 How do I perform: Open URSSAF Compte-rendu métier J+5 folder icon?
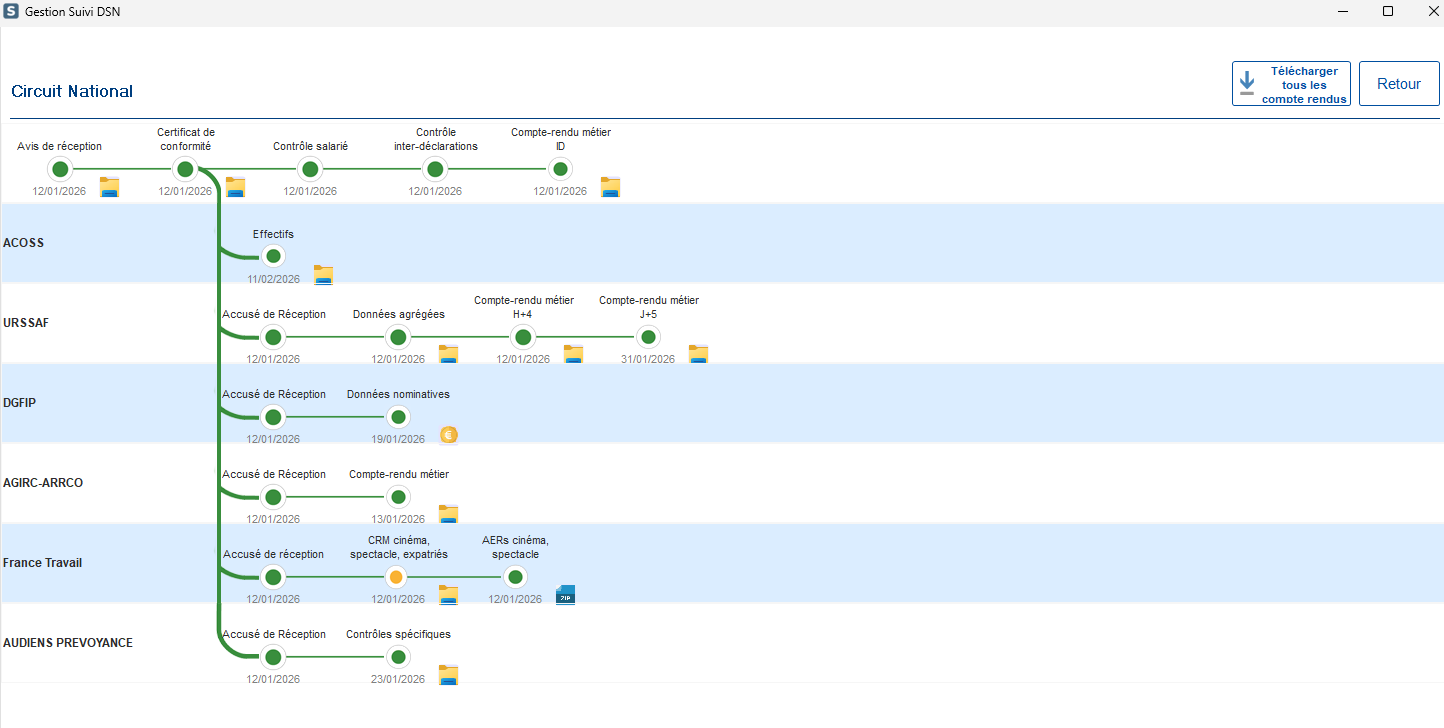698,355
